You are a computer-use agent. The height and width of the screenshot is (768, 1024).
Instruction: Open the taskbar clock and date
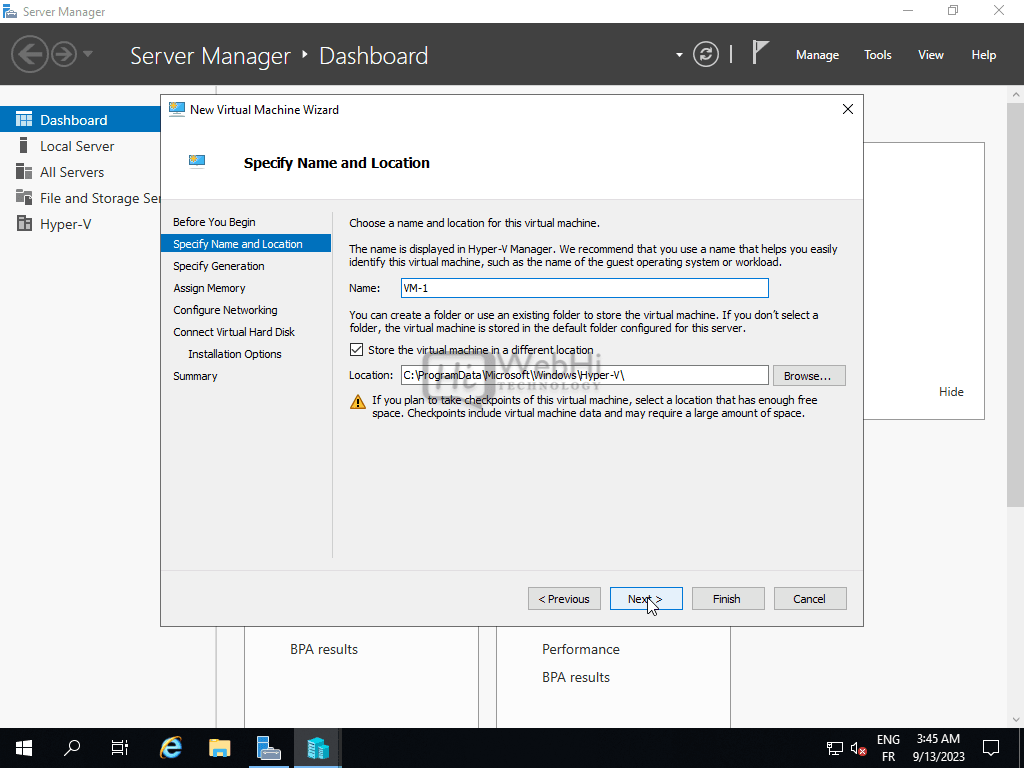tap(938, 748)
